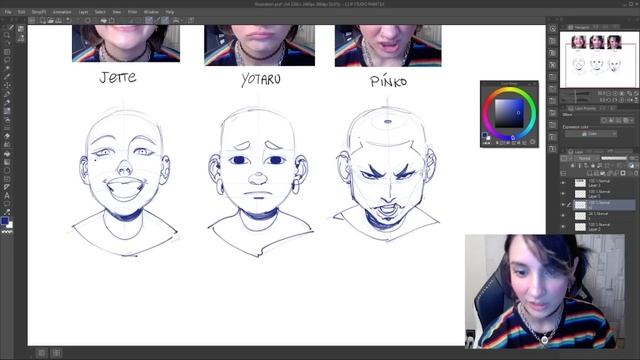
Task: Select the Gradient tool
Action: coord(7,162)
